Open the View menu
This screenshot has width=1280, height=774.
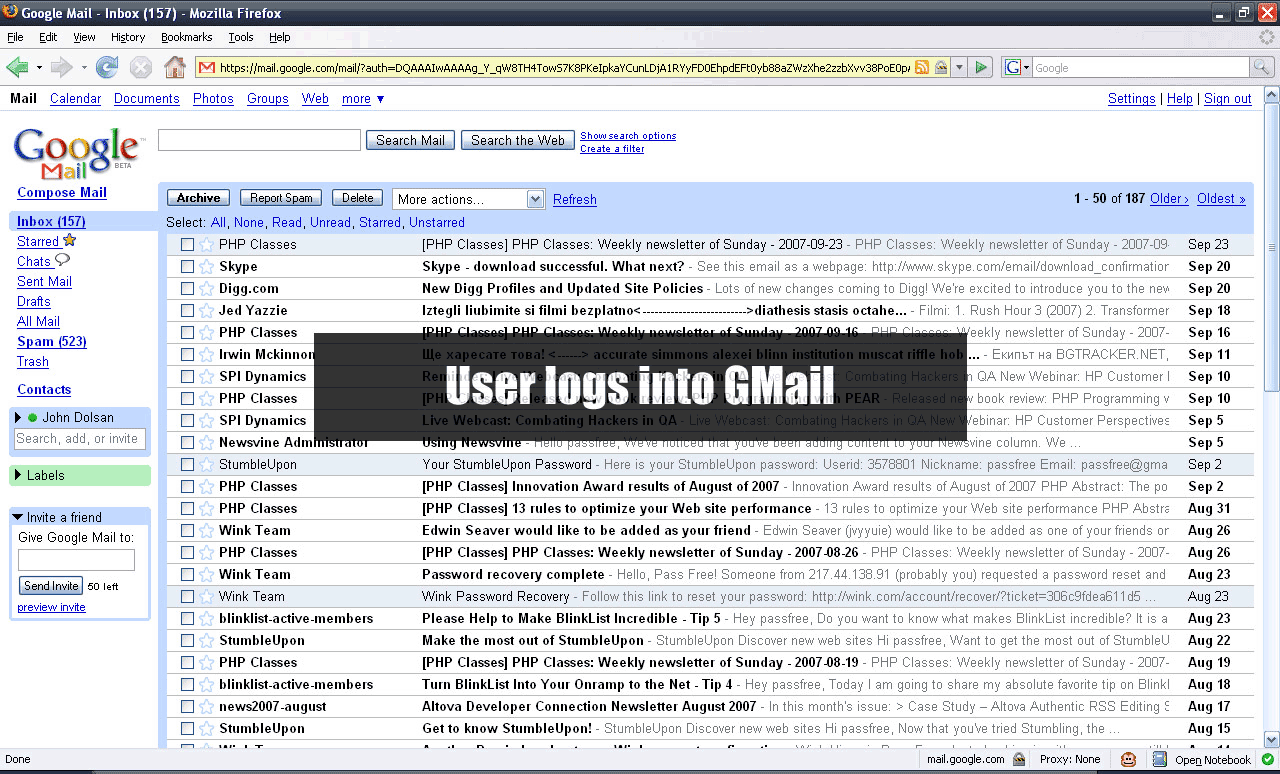pyautogui.click(x=84, y=37)
